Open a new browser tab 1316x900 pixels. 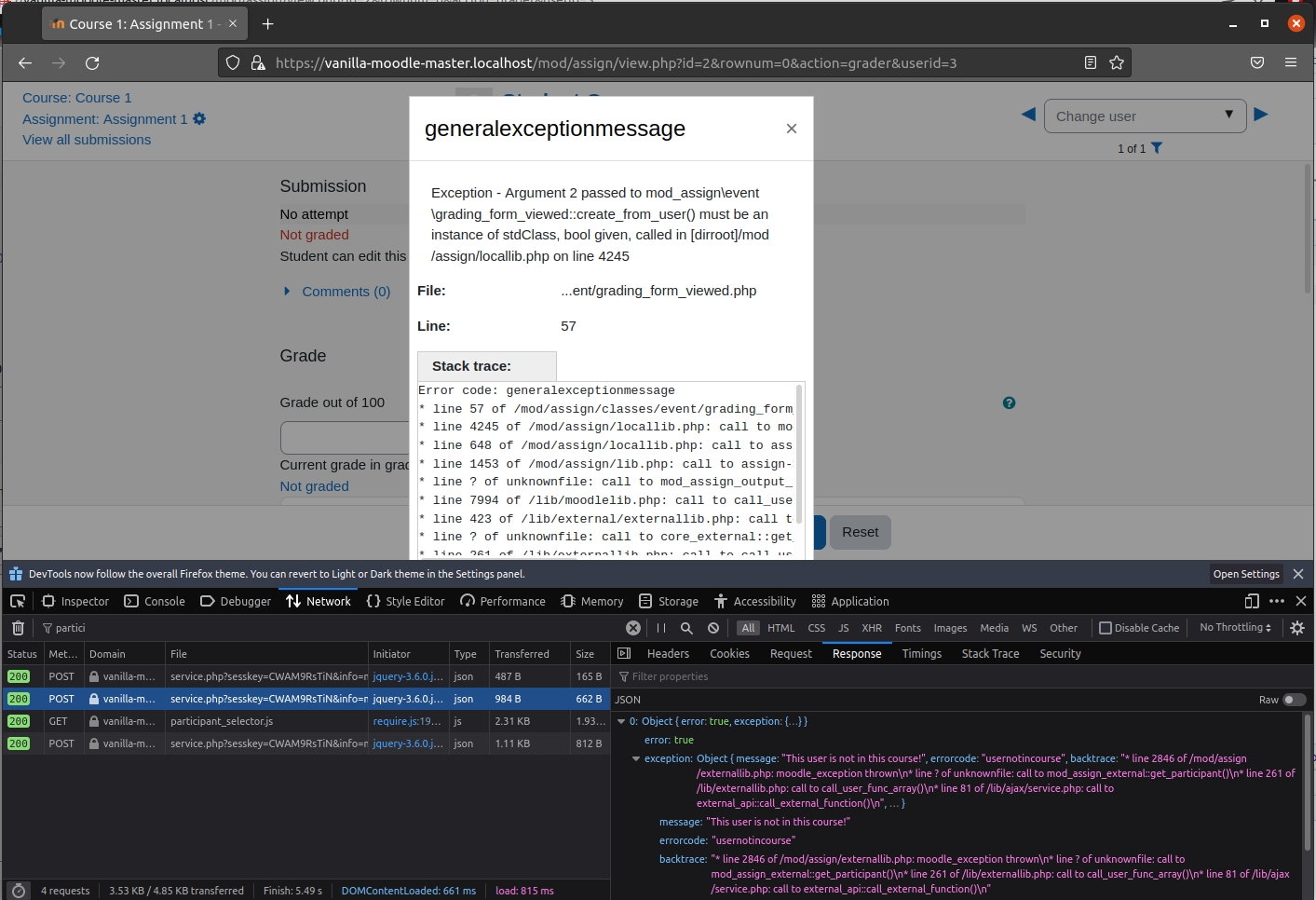click(268, 23)
